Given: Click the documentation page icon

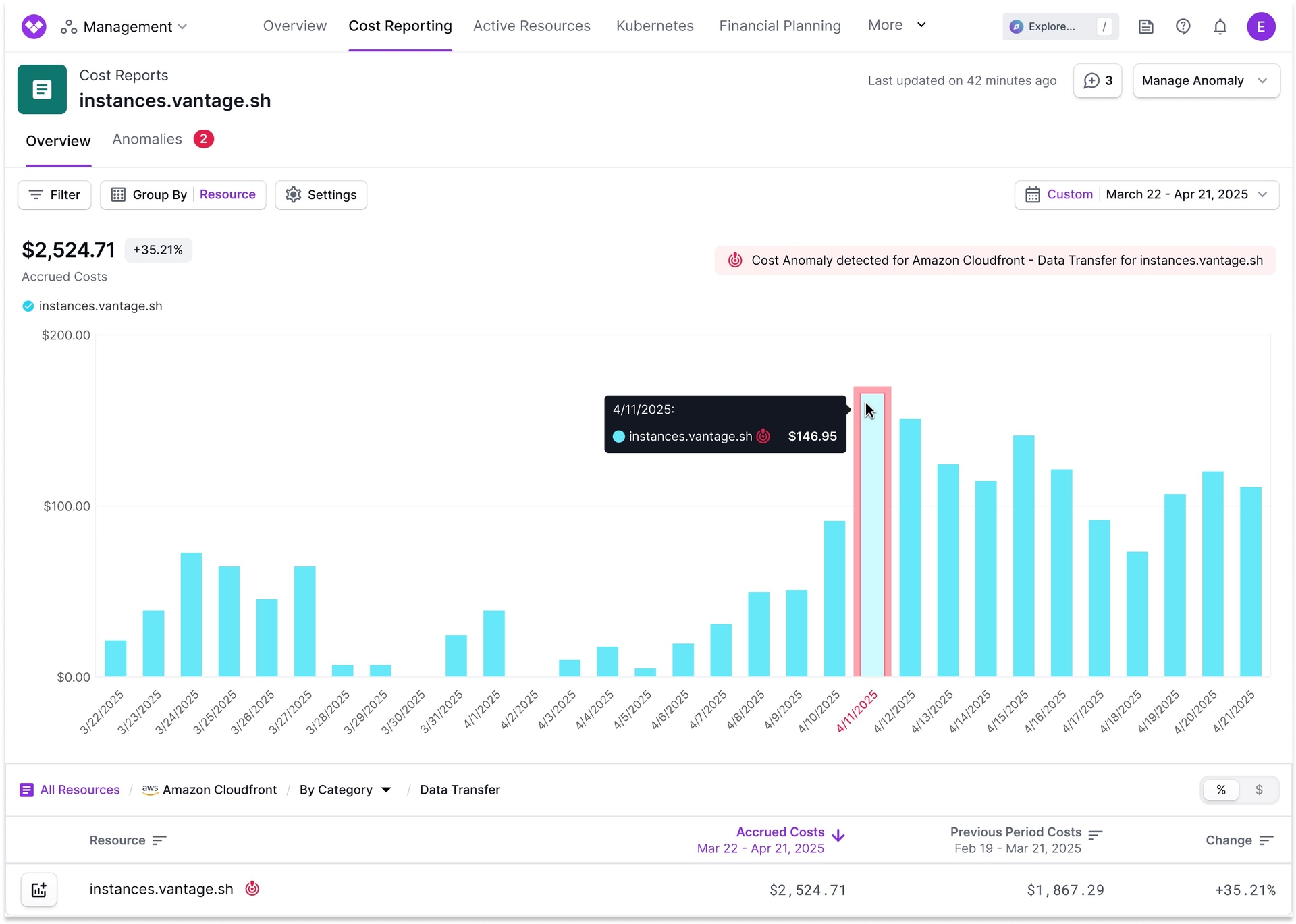Looking at the screenshot, I should point(1145,27).
